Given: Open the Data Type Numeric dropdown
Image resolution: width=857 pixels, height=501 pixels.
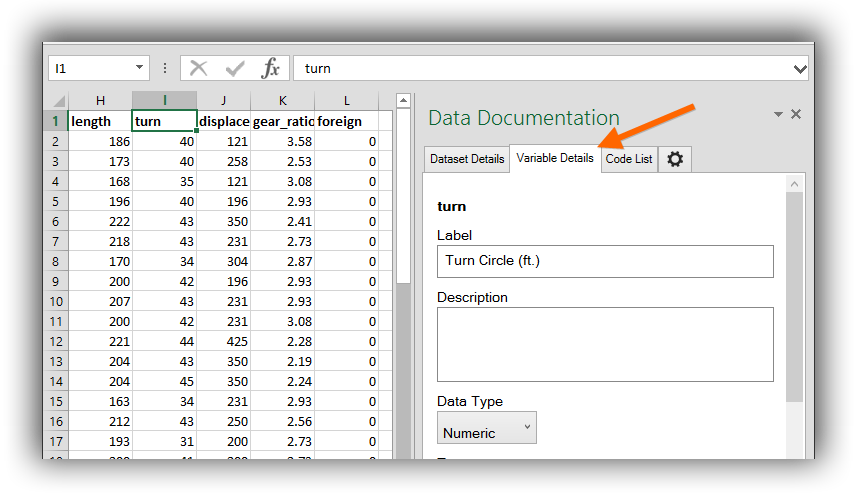Looking at the screenshot, I should pos(486,428).
